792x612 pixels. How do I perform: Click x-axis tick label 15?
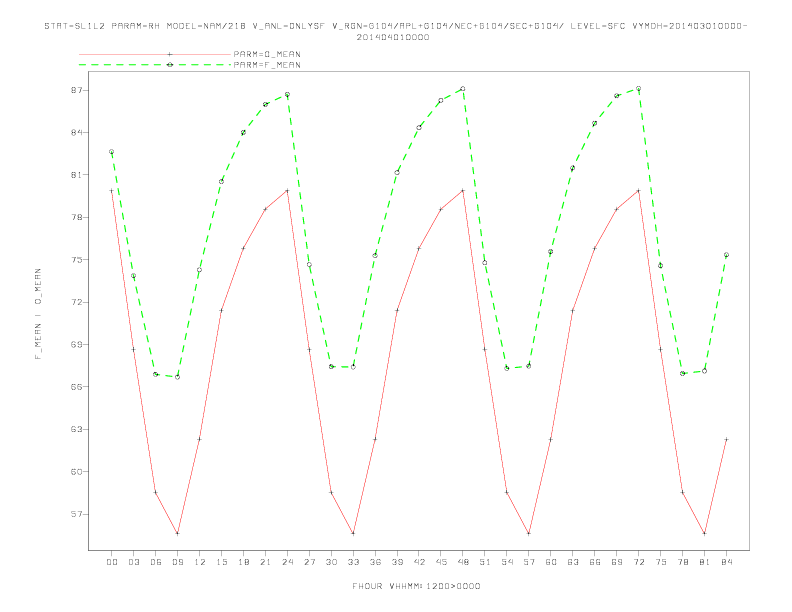coord(221,562)
